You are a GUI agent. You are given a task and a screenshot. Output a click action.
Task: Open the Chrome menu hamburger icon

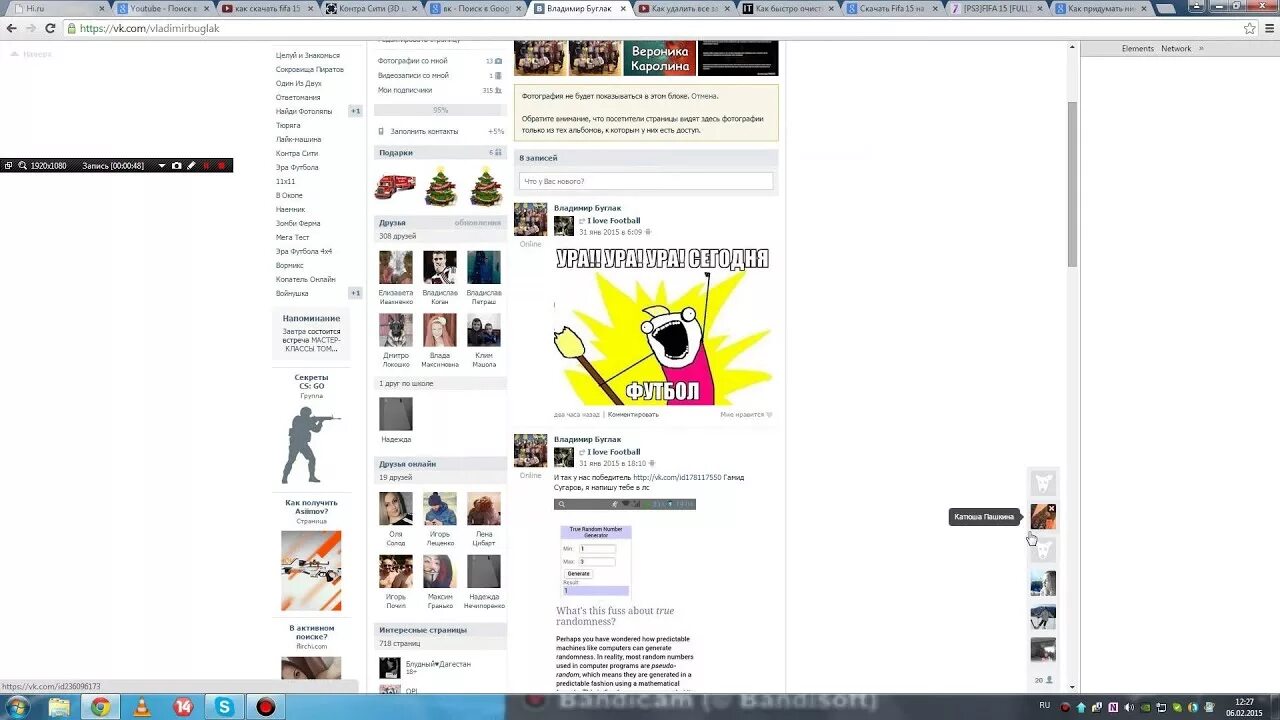click(1269, 28)
